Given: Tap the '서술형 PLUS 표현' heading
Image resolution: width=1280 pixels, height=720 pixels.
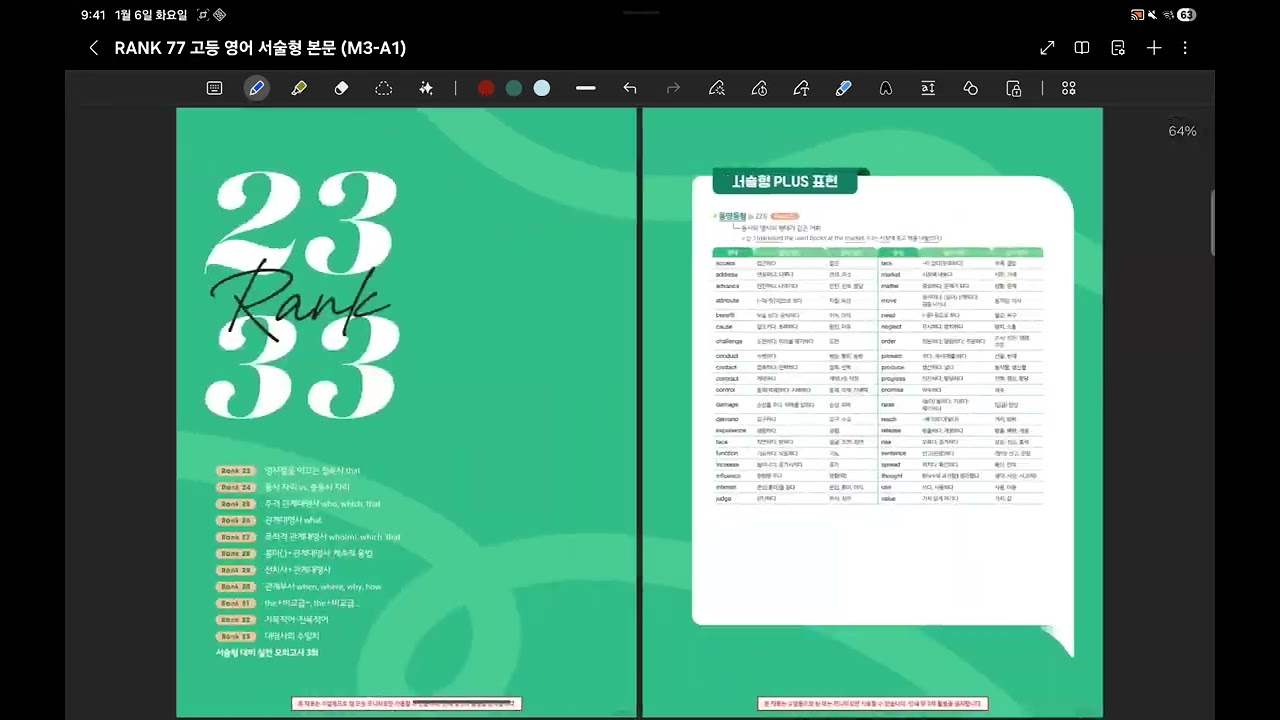Looking at the screenshot, I should point(785,181).
